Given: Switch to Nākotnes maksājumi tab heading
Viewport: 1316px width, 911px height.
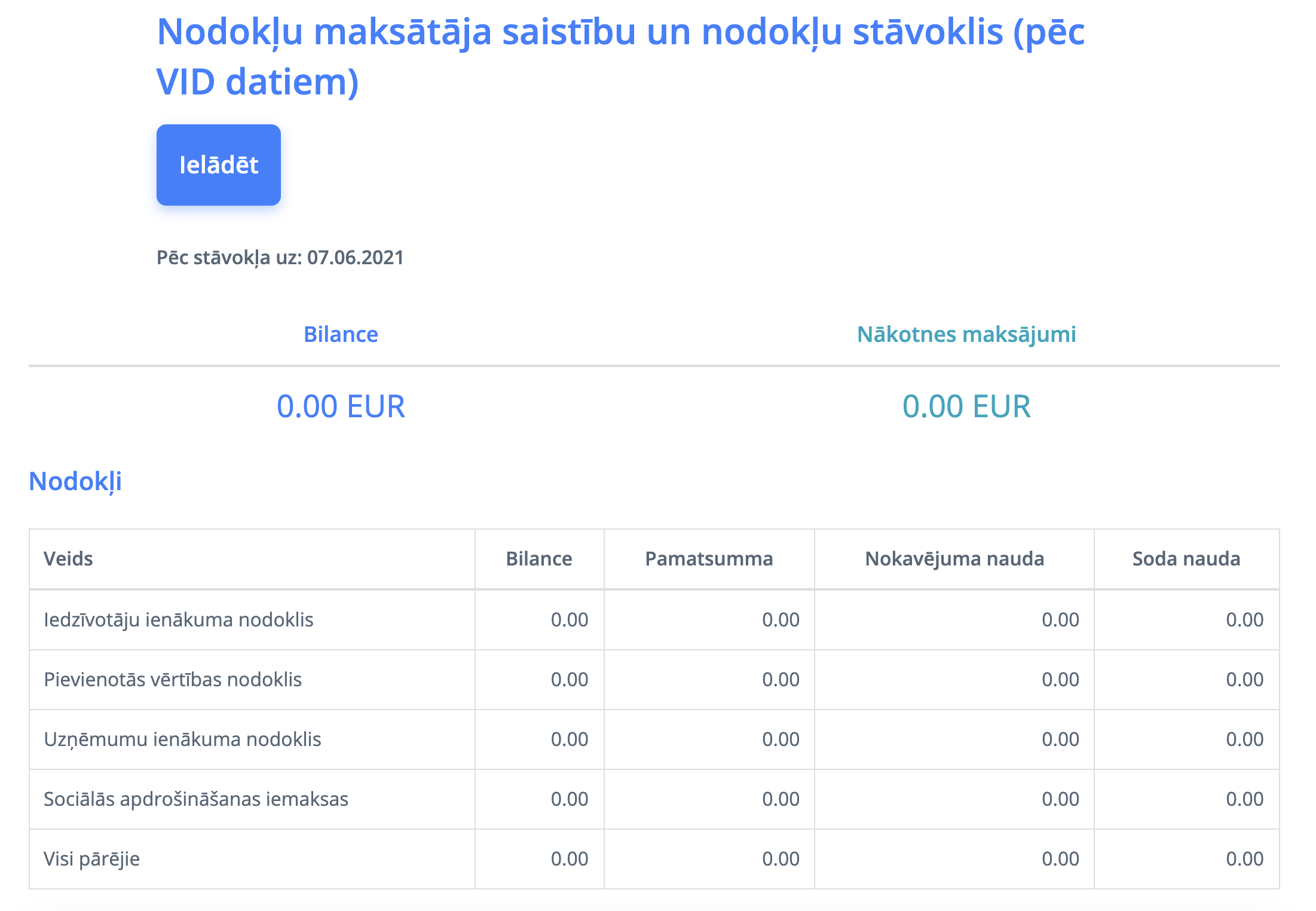Looking at the screenshot, I should click(x=966, y=334).
